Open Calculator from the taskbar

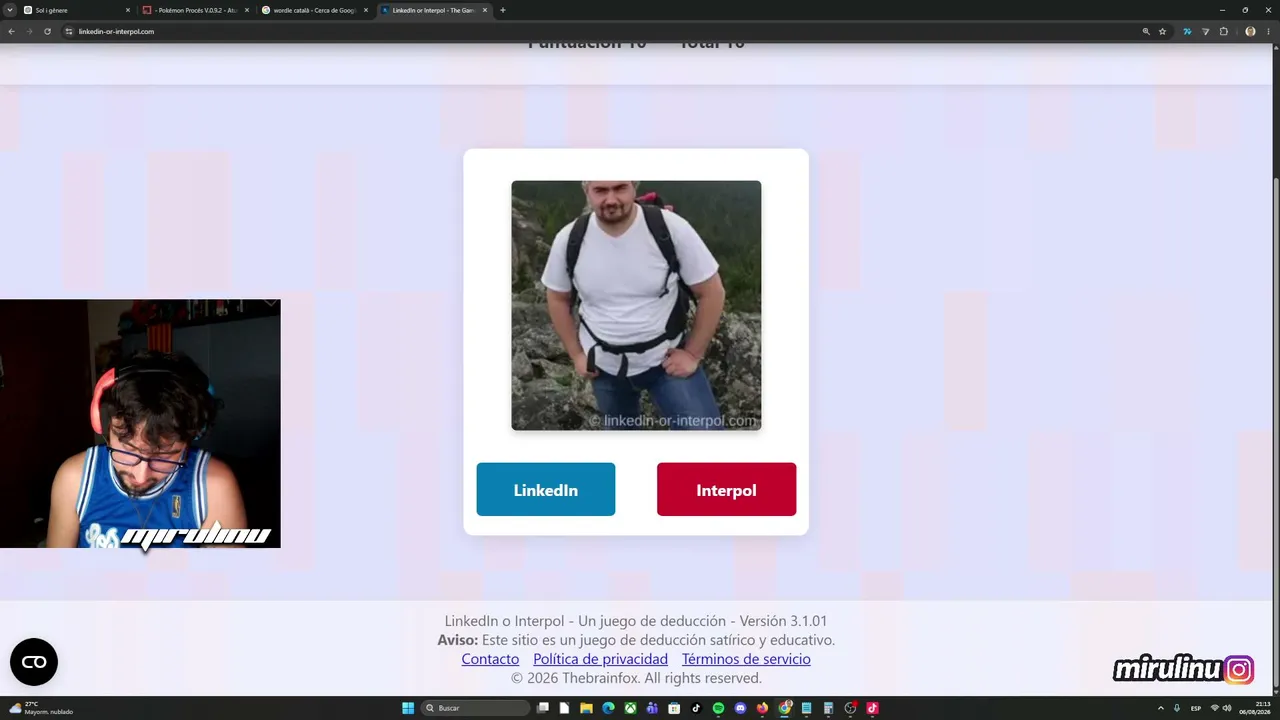pos(828,708)
